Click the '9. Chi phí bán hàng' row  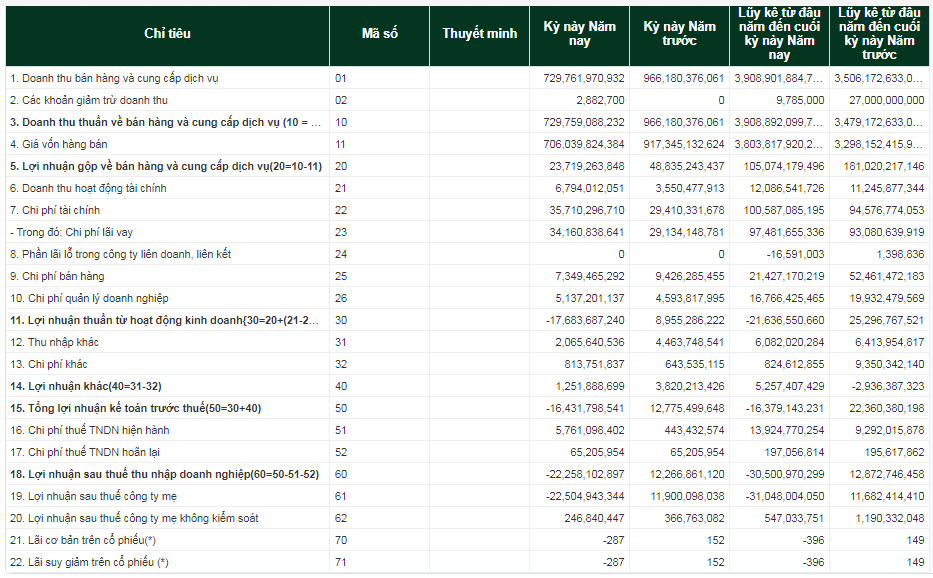tap(467, 276)
